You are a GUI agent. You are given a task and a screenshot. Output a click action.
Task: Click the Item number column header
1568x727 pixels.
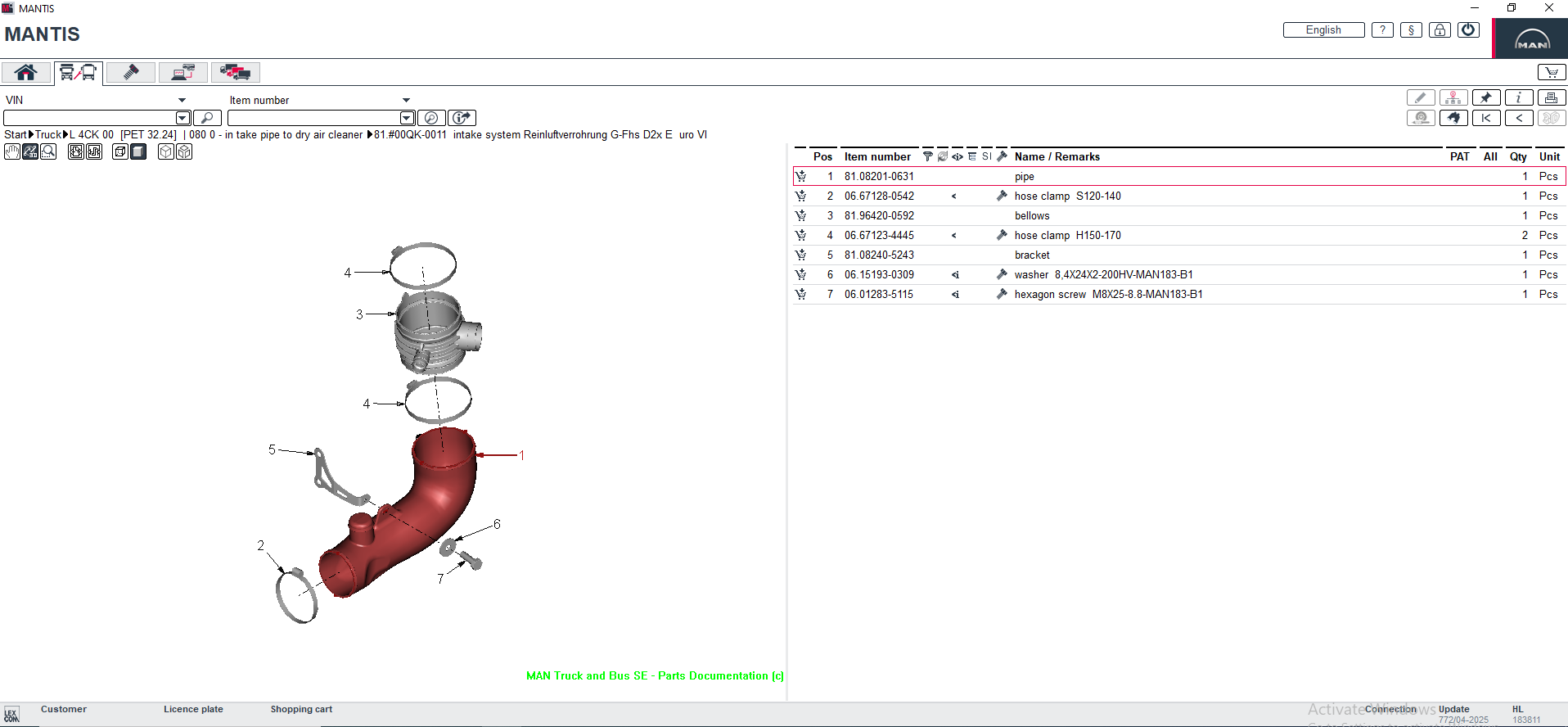pos(877,156)
